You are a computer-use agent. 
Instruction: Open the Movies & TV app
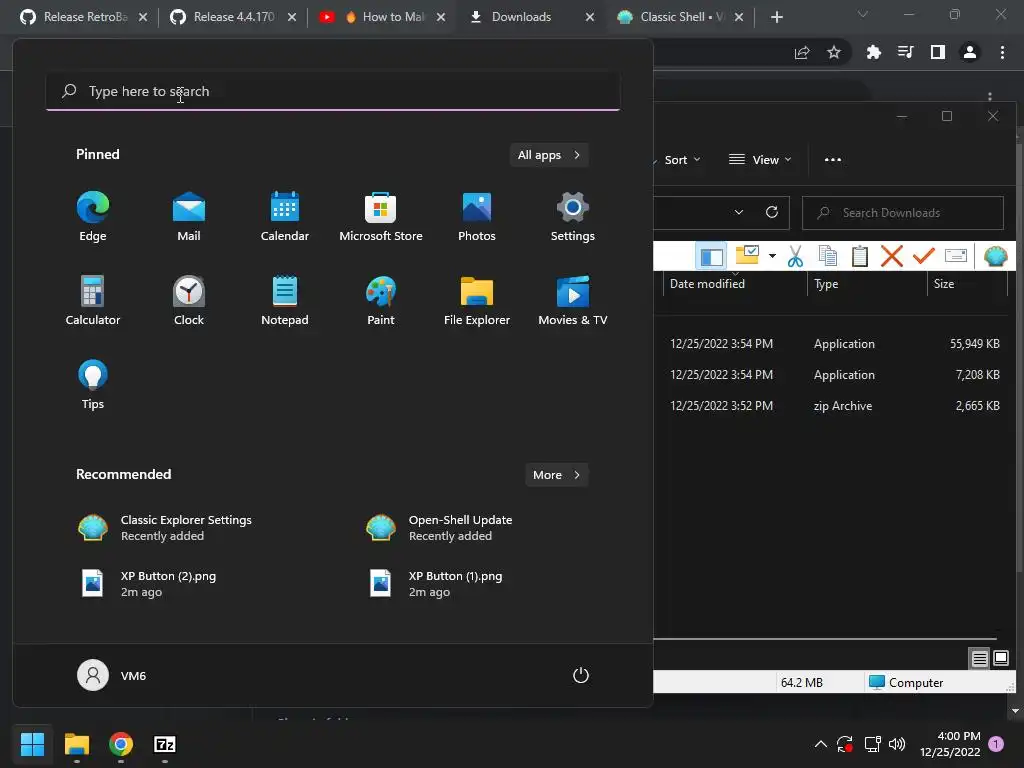click(573, 301)
